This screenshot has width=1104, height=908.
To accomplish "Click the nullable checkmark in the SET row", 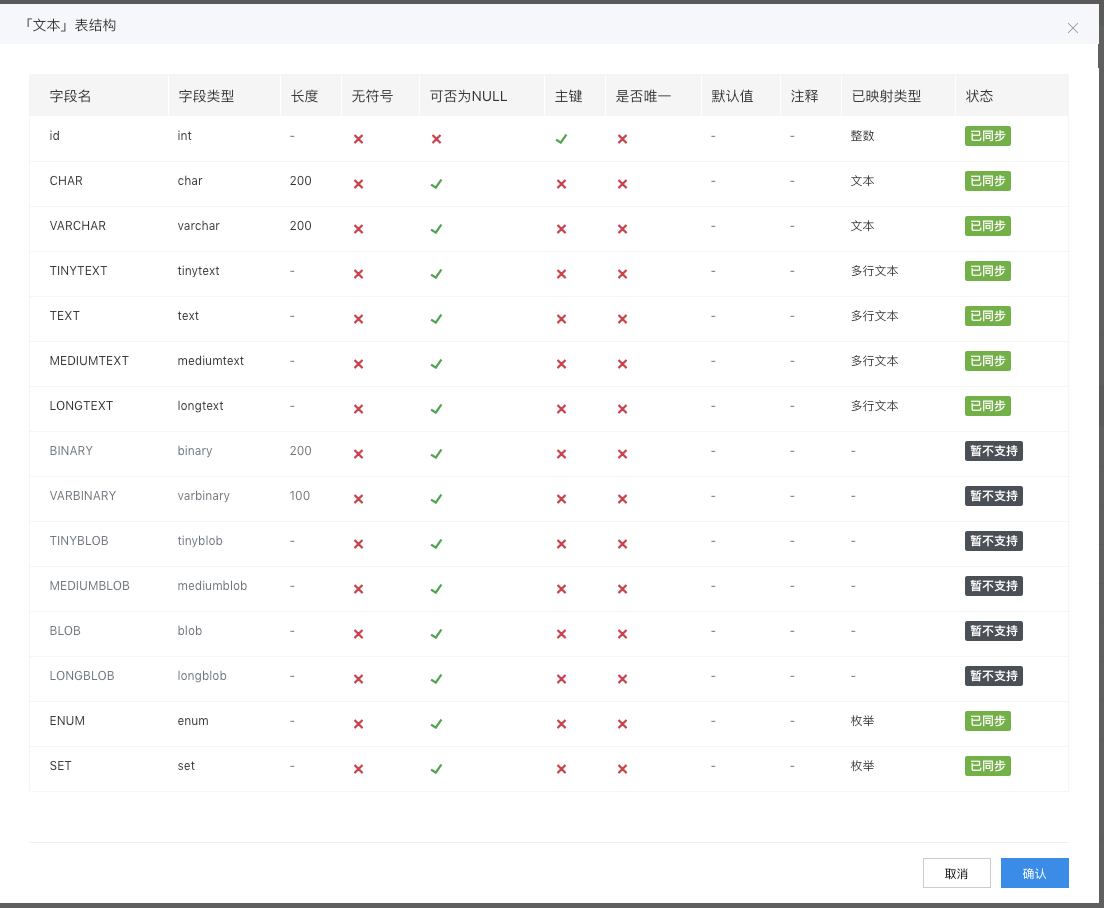I will (x=436, y=769).
